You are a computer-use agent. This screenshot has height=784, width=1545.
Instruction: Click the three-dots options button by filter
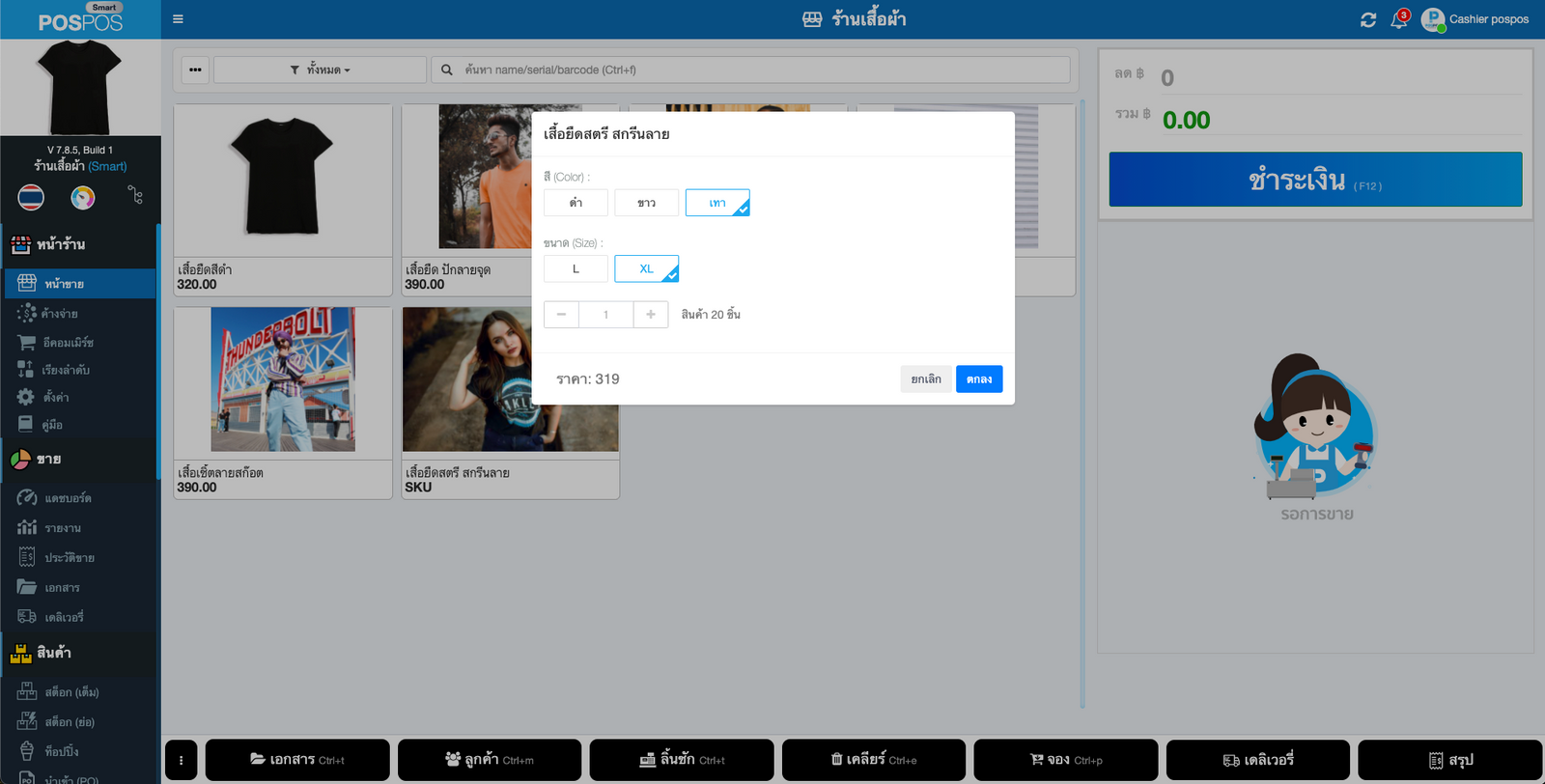195,70
